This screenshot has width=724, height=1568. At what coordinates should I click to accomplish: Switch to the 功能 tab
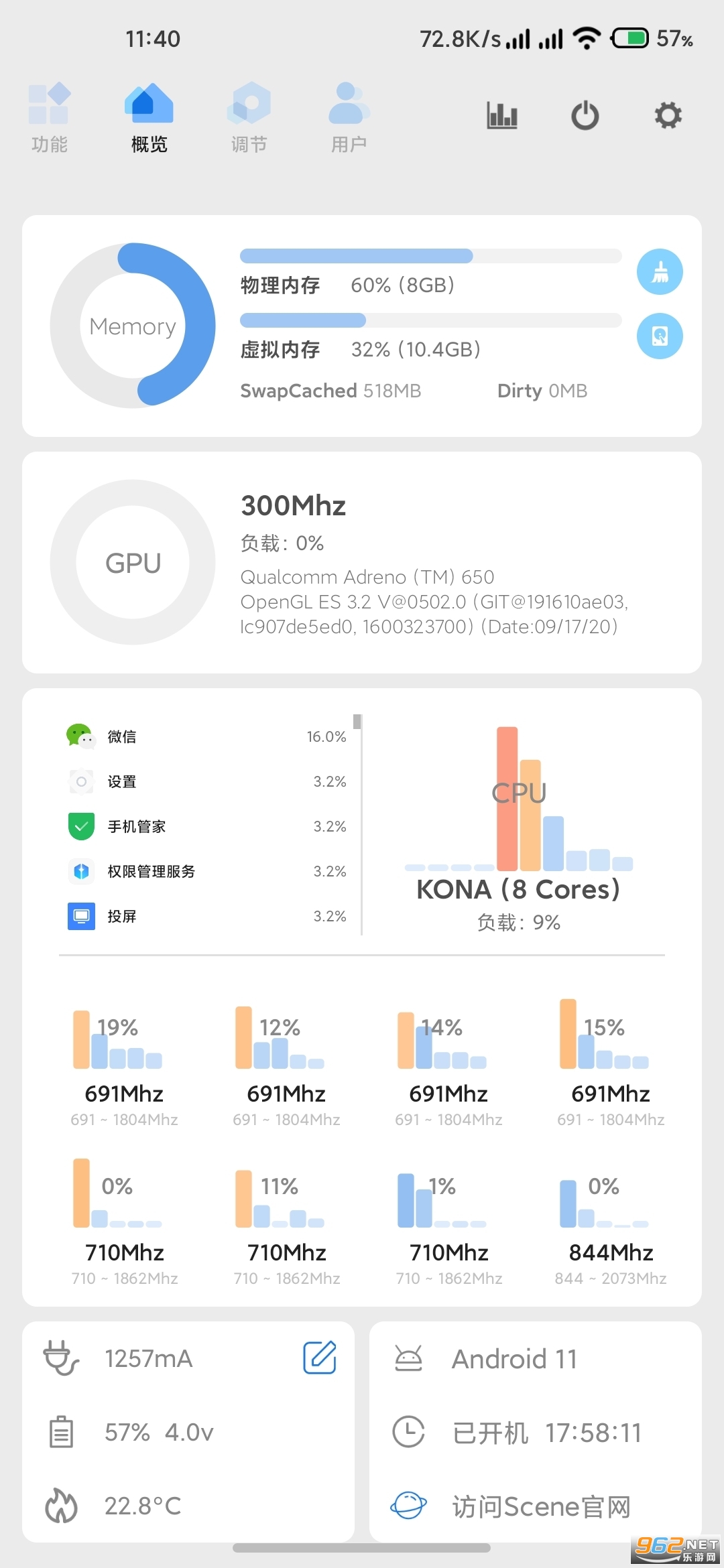(x=50, y=117)
